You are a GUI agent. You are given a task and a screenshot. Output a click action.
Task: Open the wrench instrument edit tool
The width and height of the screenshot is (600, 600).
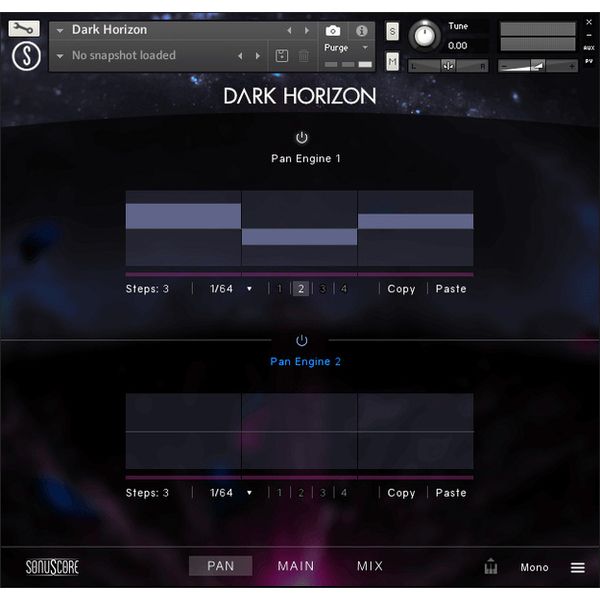[24, 28]
